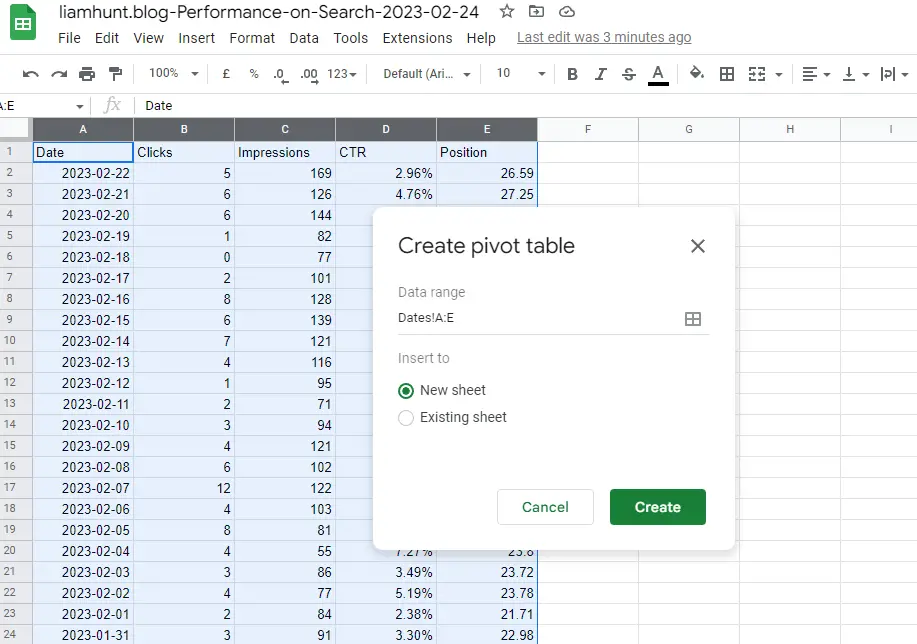Open the font size dropdown
Screen dimensions: 917x644
click(521, 74)
